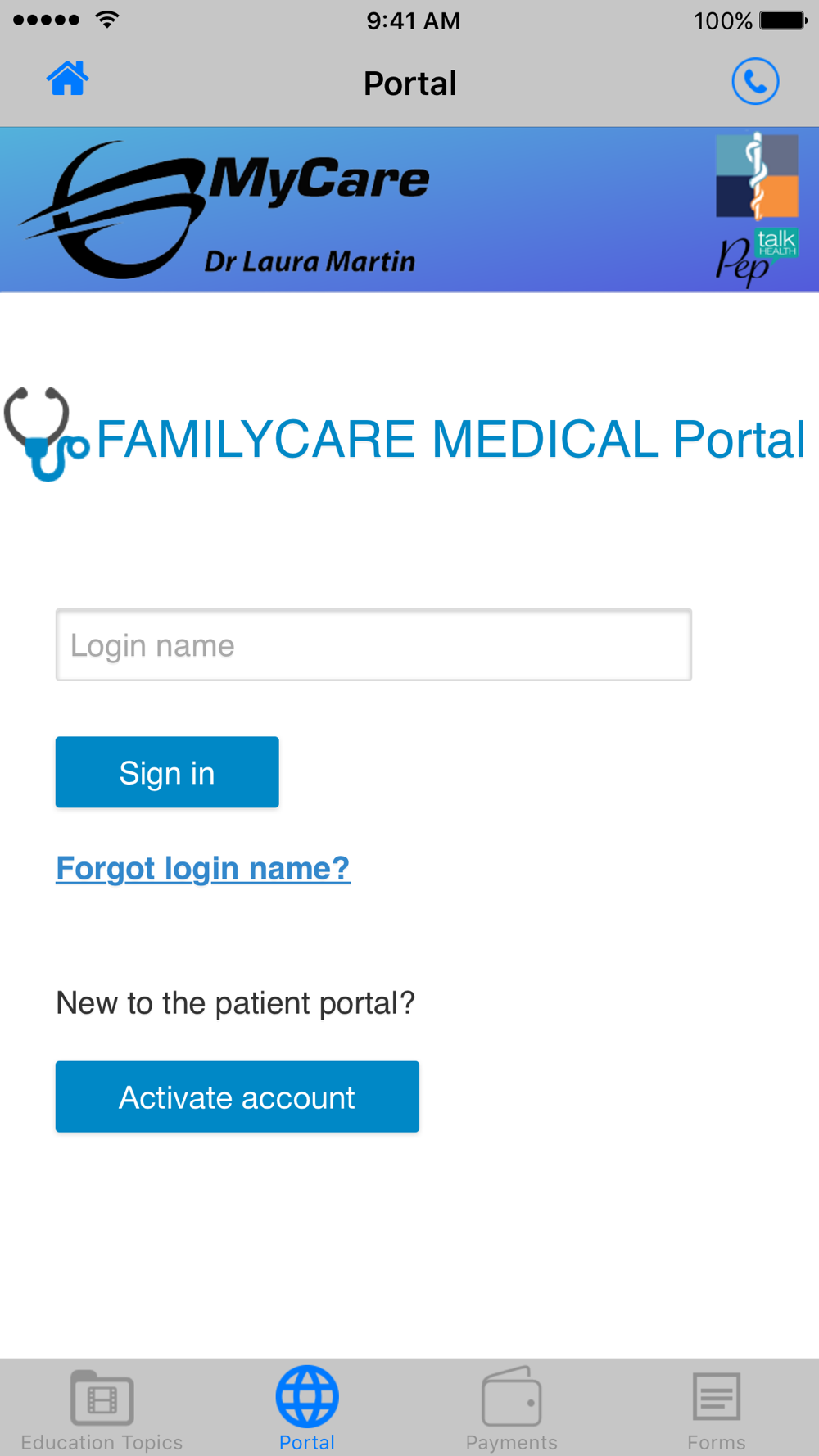This screenshot has width=819, height=1456.
Task: Tap the Pep talk Health logo
Action: (757, 257)
